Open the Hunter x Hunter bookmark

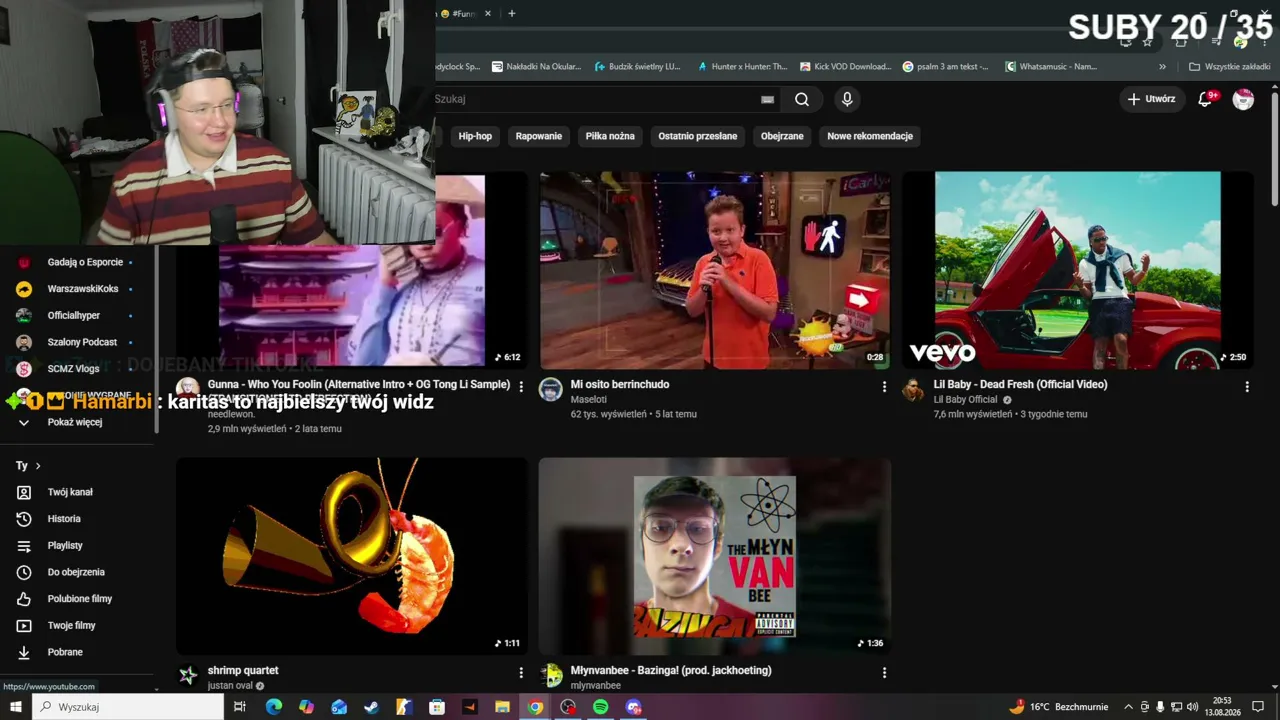742,67
